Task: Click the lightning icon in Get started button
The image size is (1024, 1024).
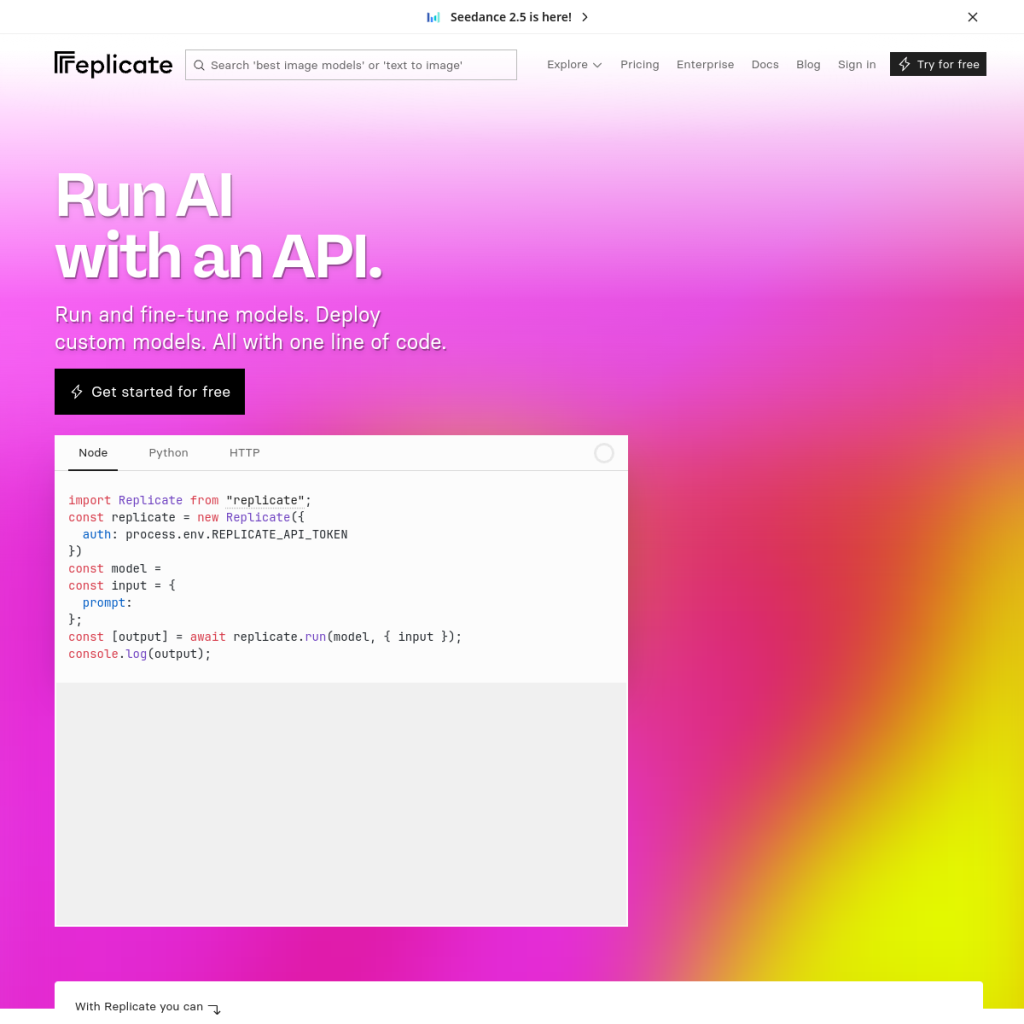Action: [x=77, y=392]
